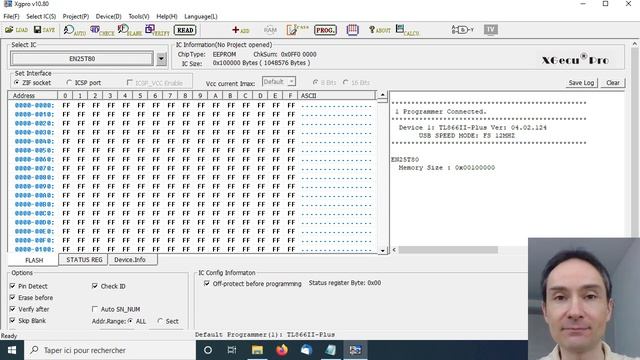Open the Select IC(S) menu
The image size is (640, 360).
click(41, 16)
